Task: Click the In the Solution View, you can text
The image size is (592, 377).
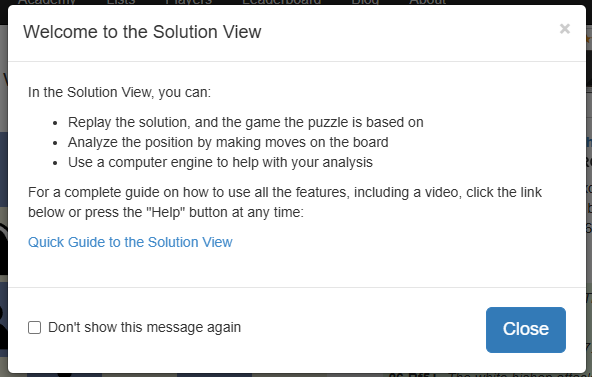Action: [x=119, y=92]
